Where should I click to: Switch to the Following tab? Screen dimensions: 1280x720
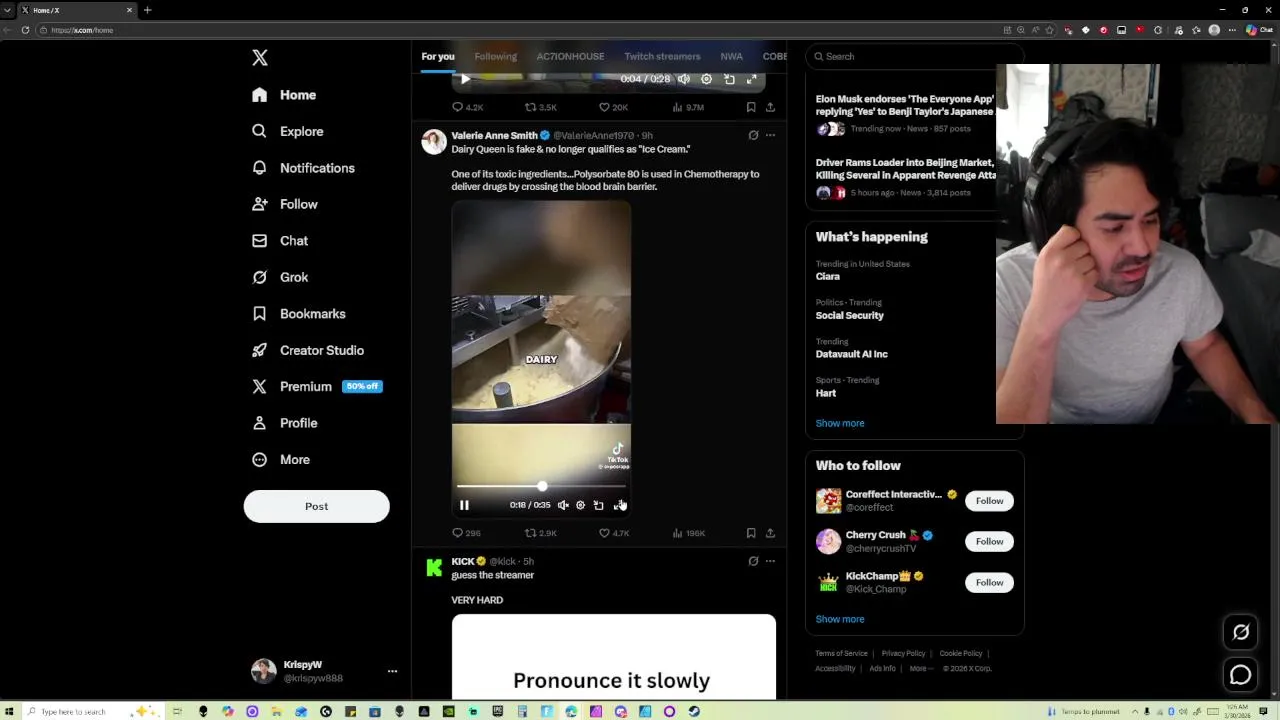click(x=495, y=56)
